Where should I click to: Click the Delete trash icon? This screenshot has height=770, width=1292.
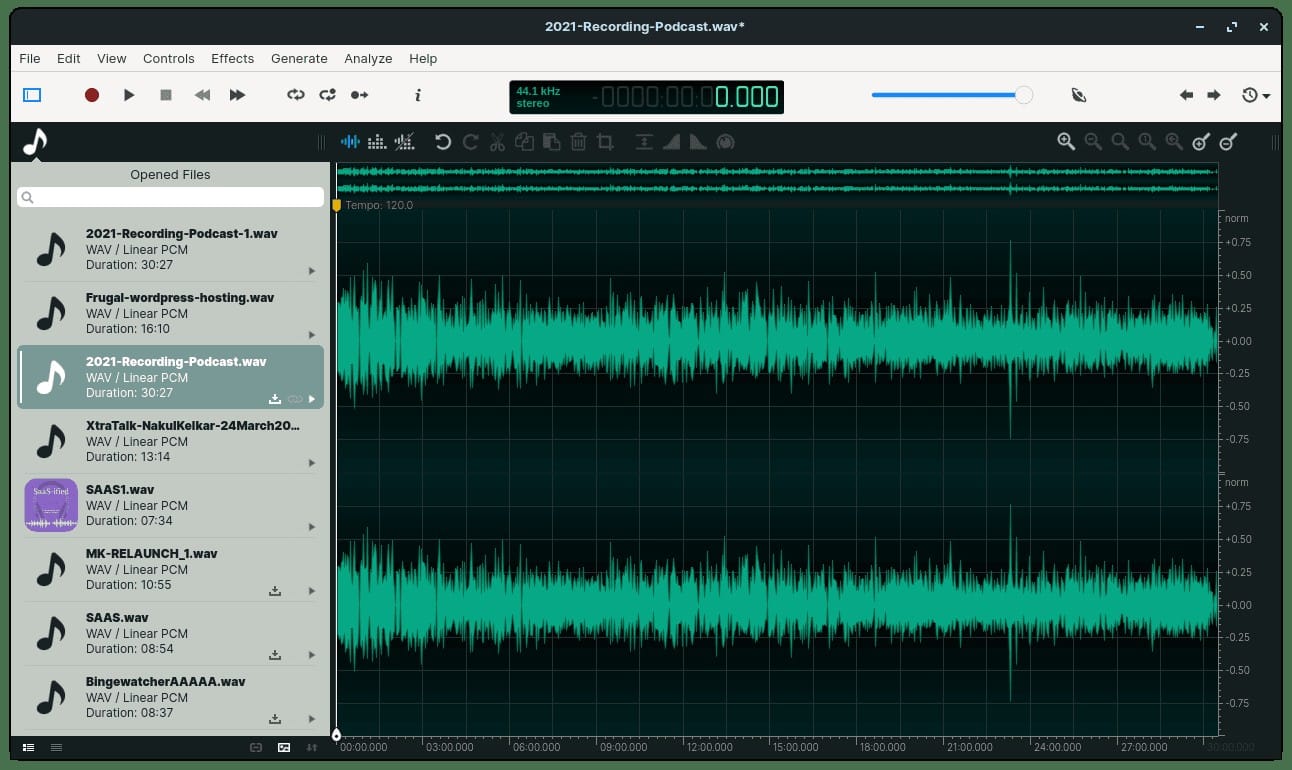pyautogui.click(x=578, y=142)
